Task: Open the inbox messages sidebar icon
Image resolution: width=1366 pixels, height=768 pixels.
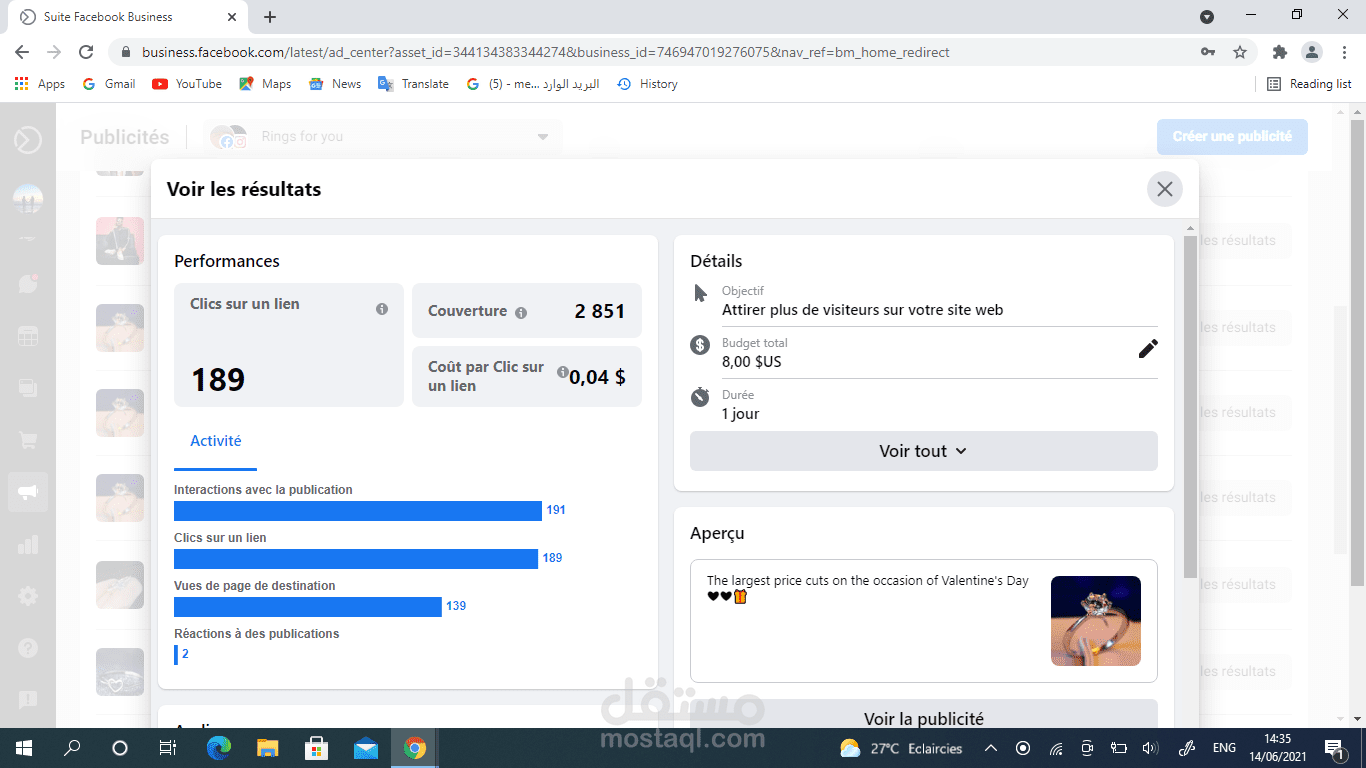Action: pos(28,283)
